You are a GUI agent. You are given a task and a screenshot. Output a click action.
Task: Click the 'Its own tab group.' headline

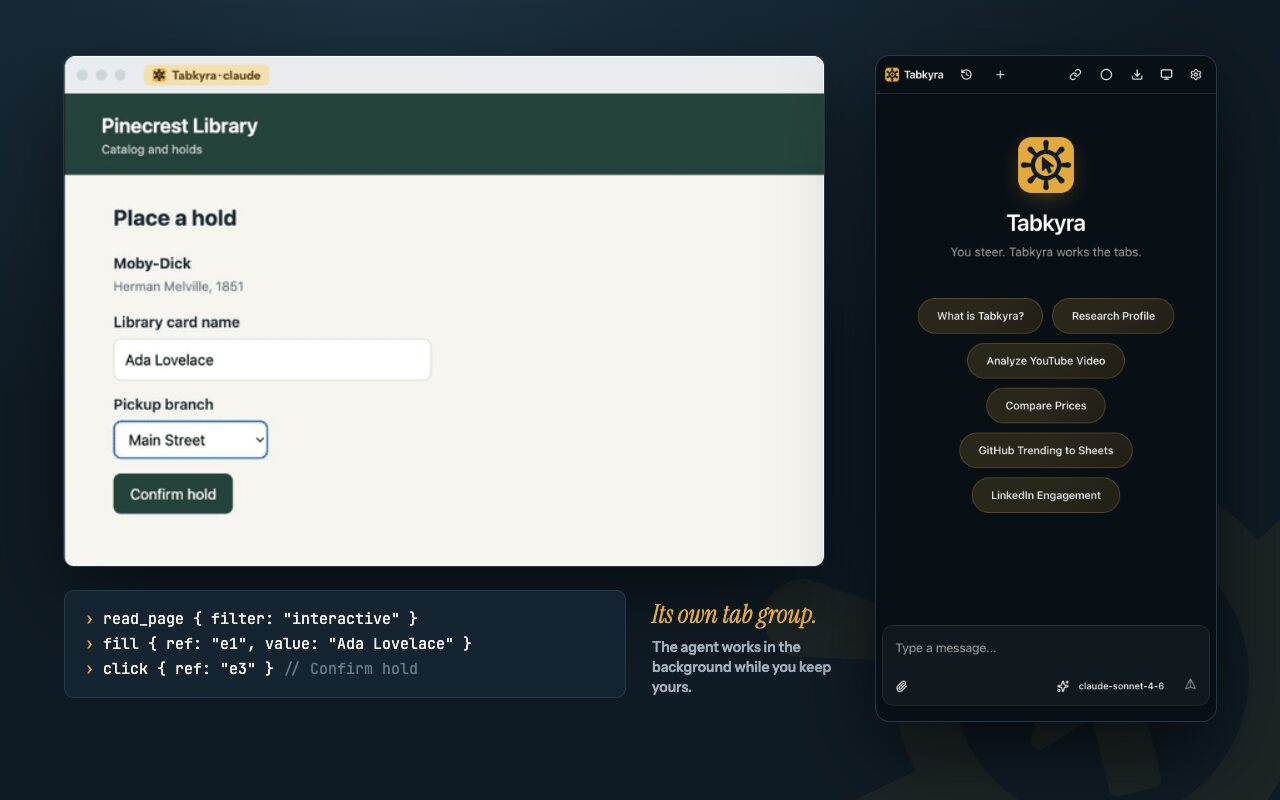tap(734, 614)
